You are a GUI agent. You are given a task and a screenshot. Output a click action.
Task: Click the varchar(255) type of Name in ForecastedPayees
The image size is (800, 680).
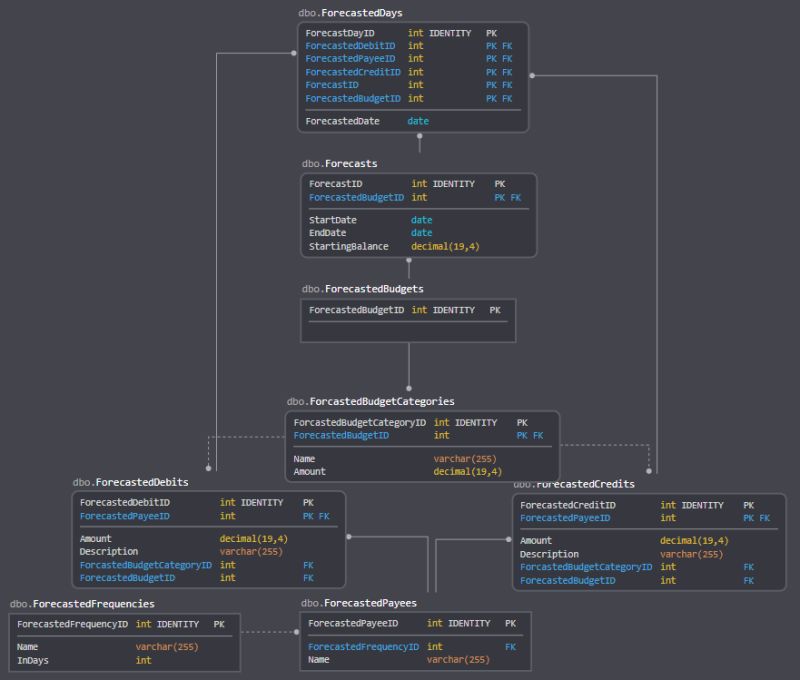pos(461,659)
